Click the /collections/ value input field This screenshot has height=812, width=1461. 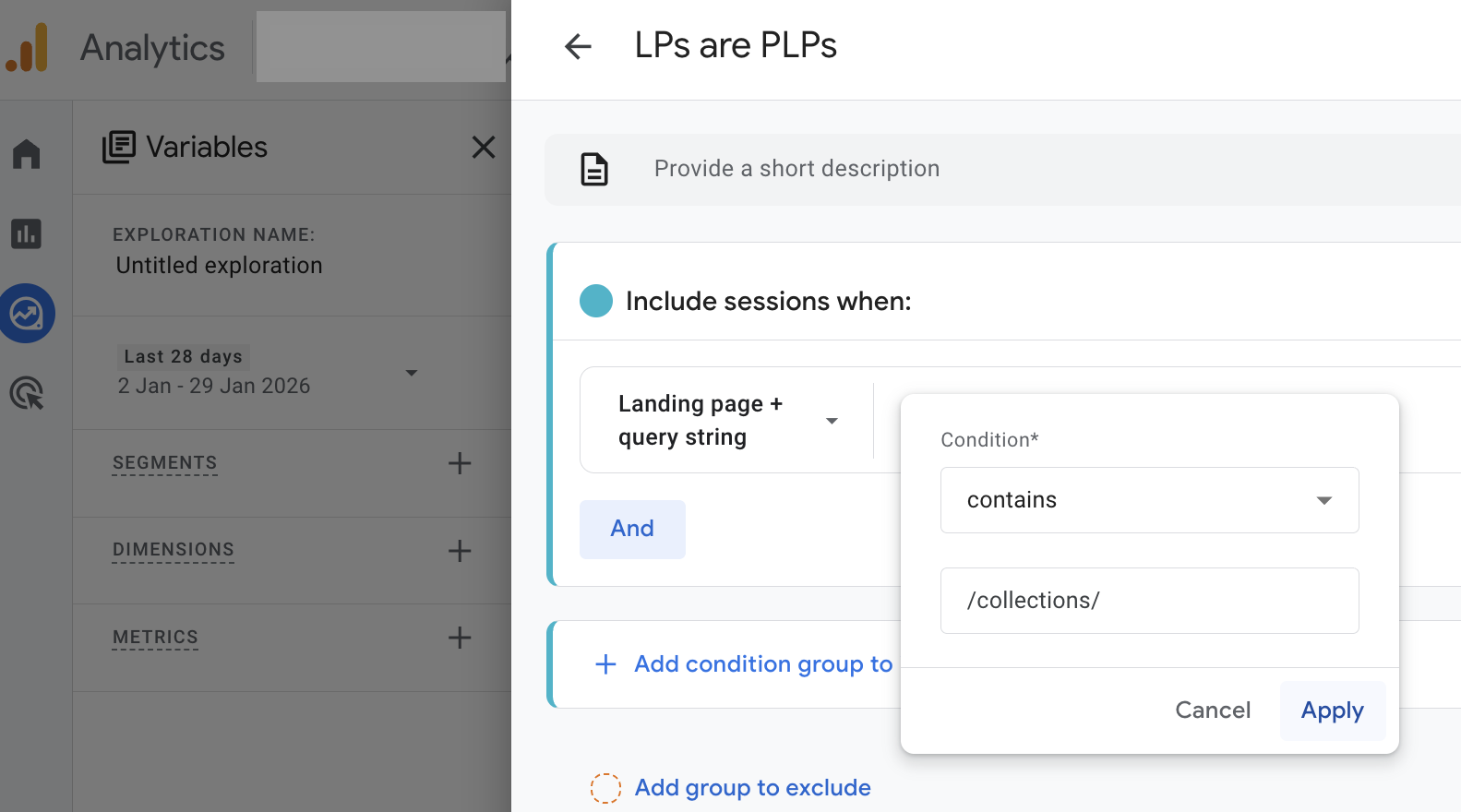tap(1149, 601)
